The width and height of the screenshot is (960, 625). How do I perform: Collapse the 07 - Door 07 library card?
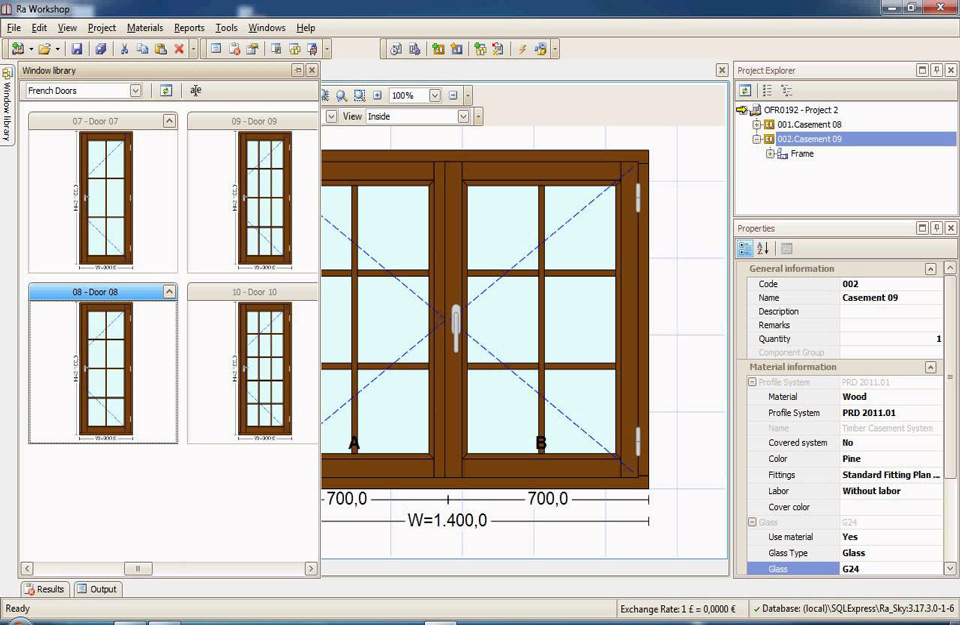coord(170,121)
